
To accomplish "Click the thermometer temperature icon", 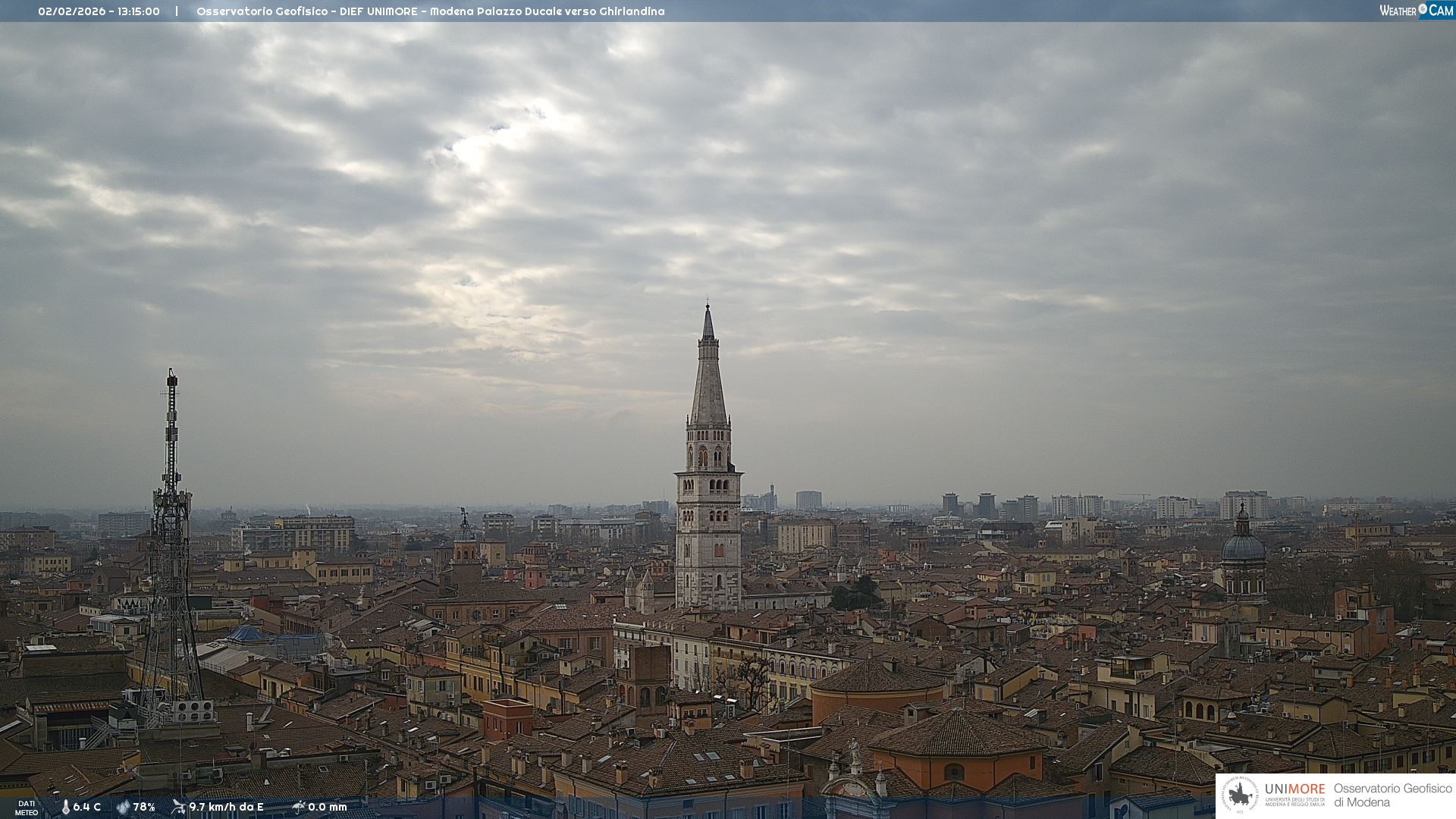I will pos(65,807).
